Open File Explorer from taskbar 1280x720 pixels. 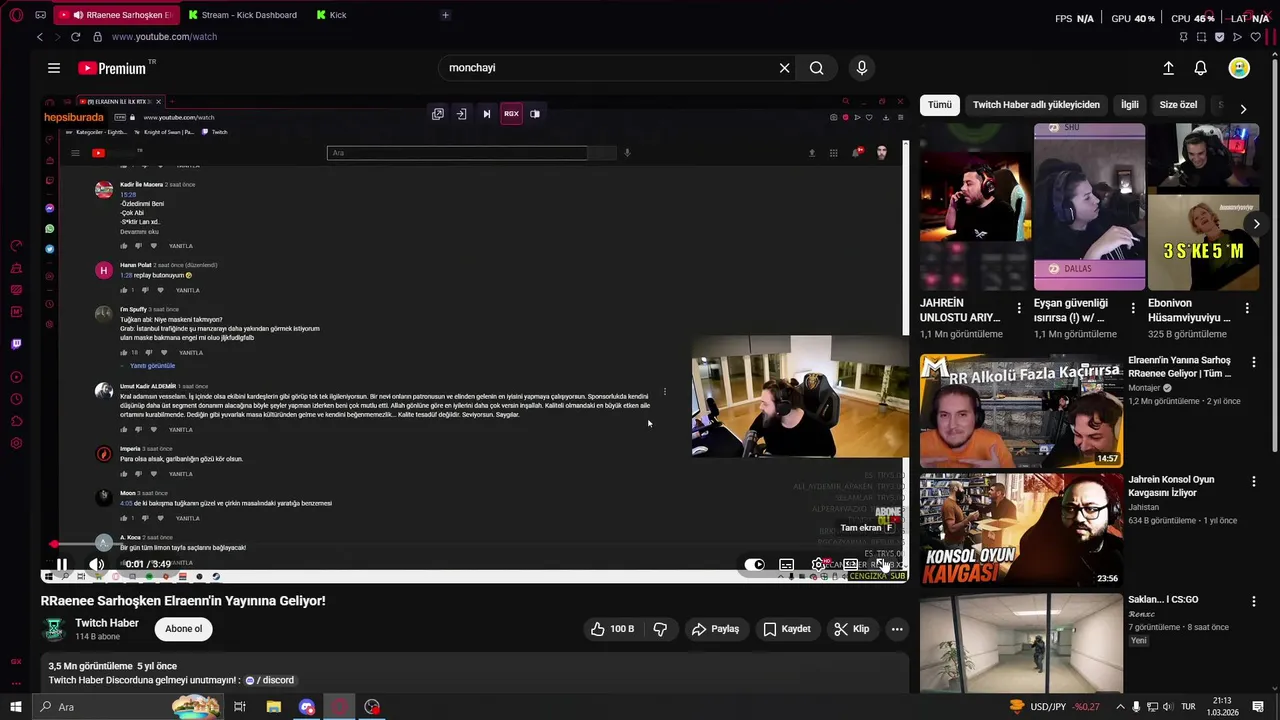(x=273, y=707)
